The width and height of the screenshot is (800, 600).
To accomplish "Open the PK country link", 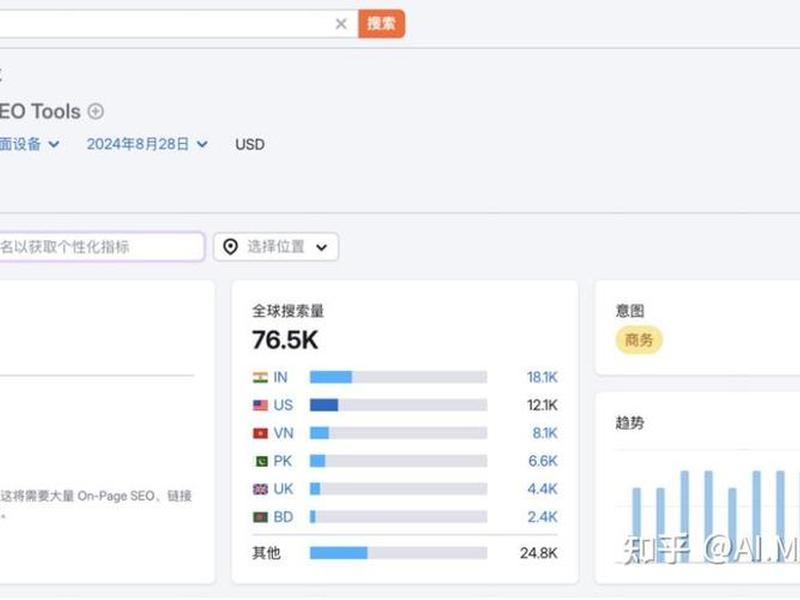I will [283, 461].
